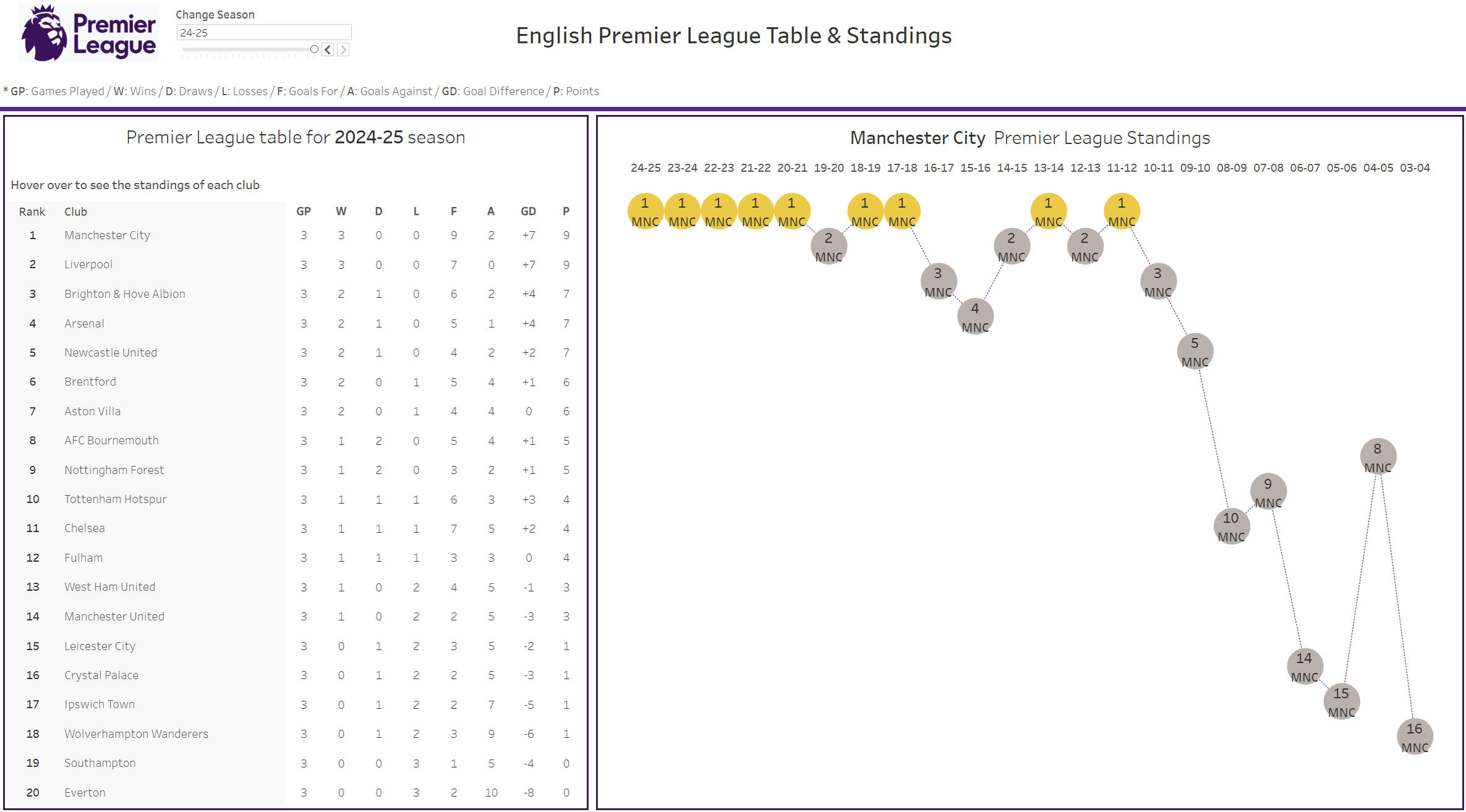Click the yellow rank 1 marker for 17-18

click(x=902, y=211)
